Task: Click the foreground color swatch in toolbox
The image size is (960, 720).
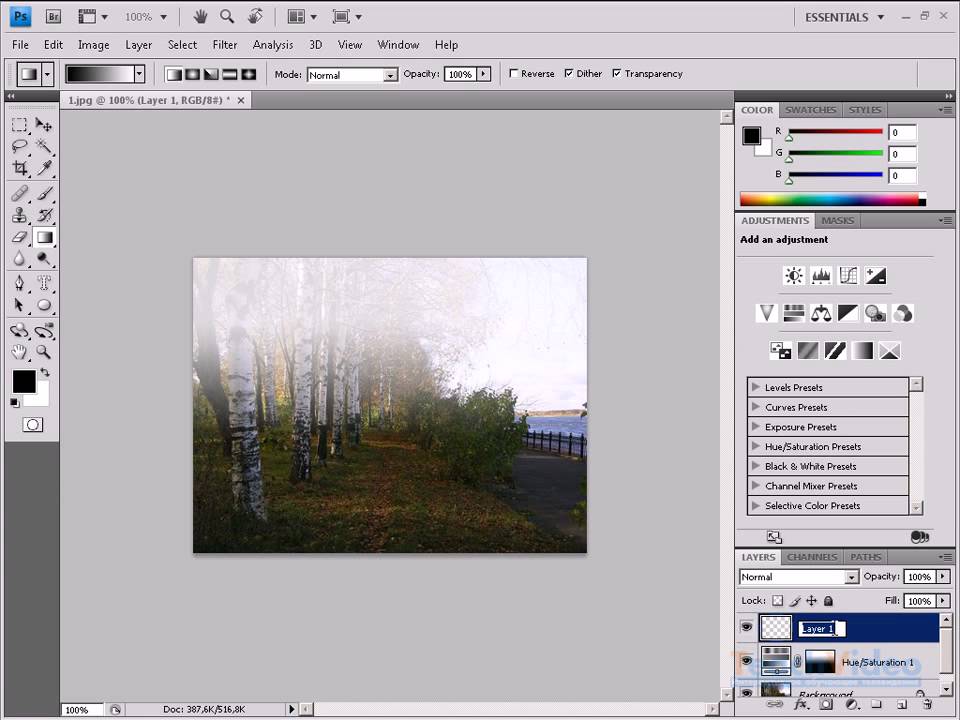Action: pyautogui.click(x=24, y=381)
